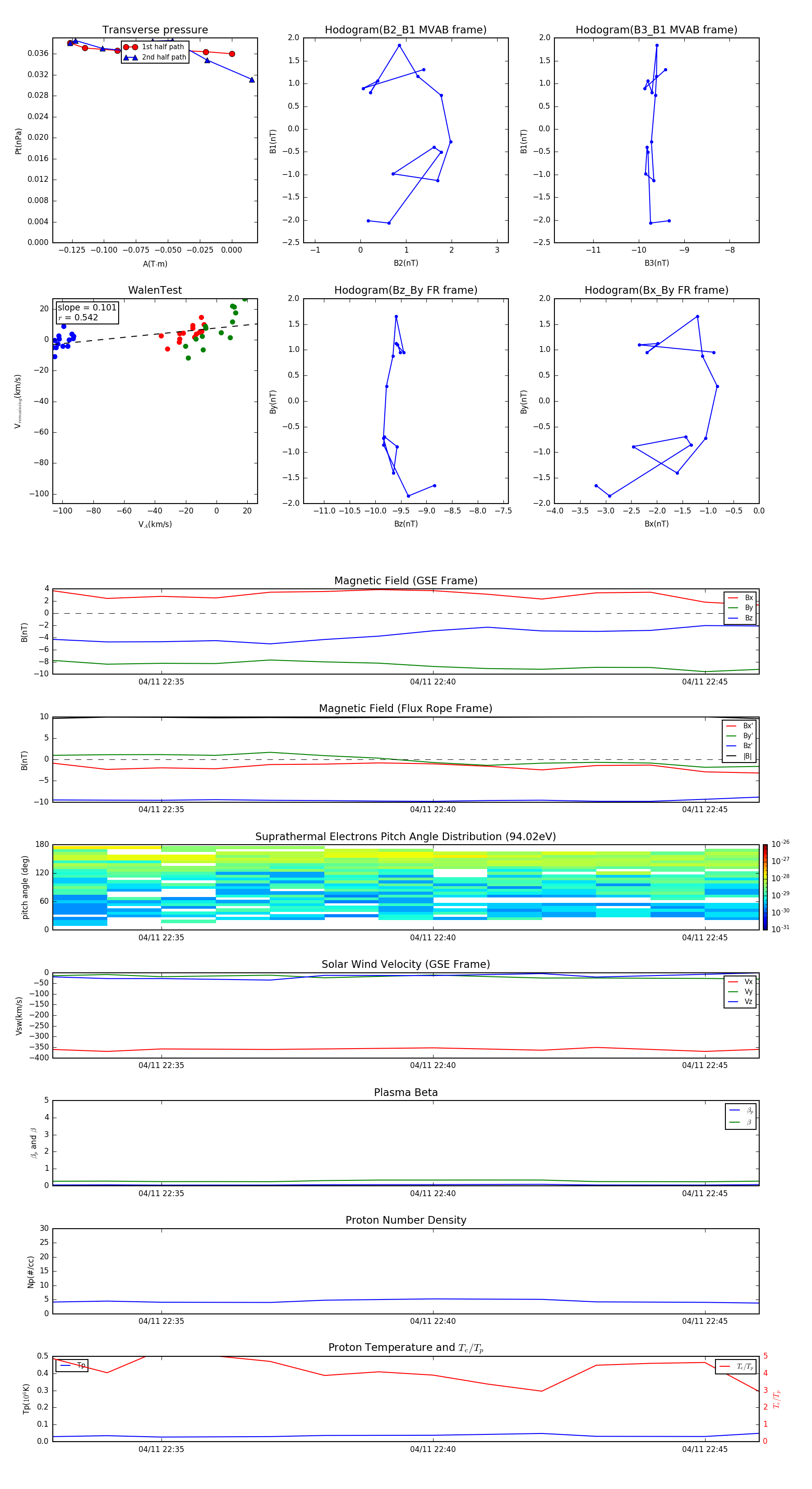Click the βp entry in Plasma Beta legend
Image resolution: width=812 pixels, height=1489 pixels.
[x=741, y=1110]
